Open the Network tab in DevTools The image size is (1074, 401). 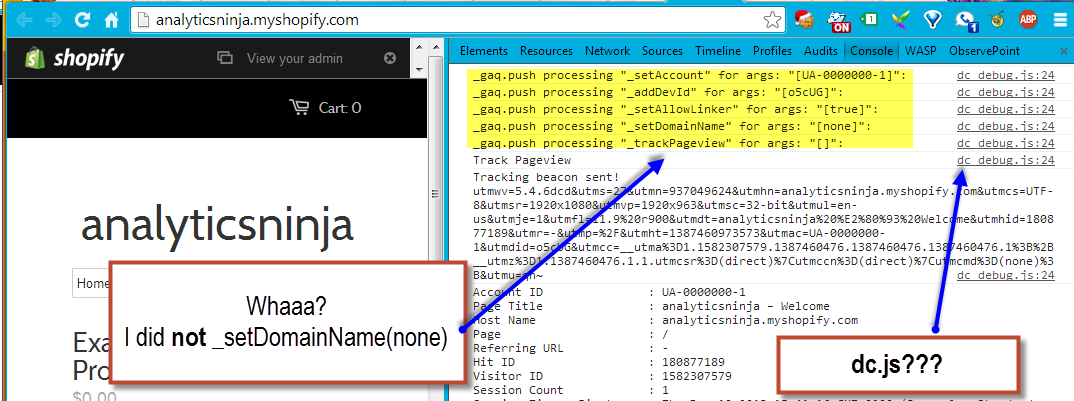pyautogui.click(x=607, y=51)
